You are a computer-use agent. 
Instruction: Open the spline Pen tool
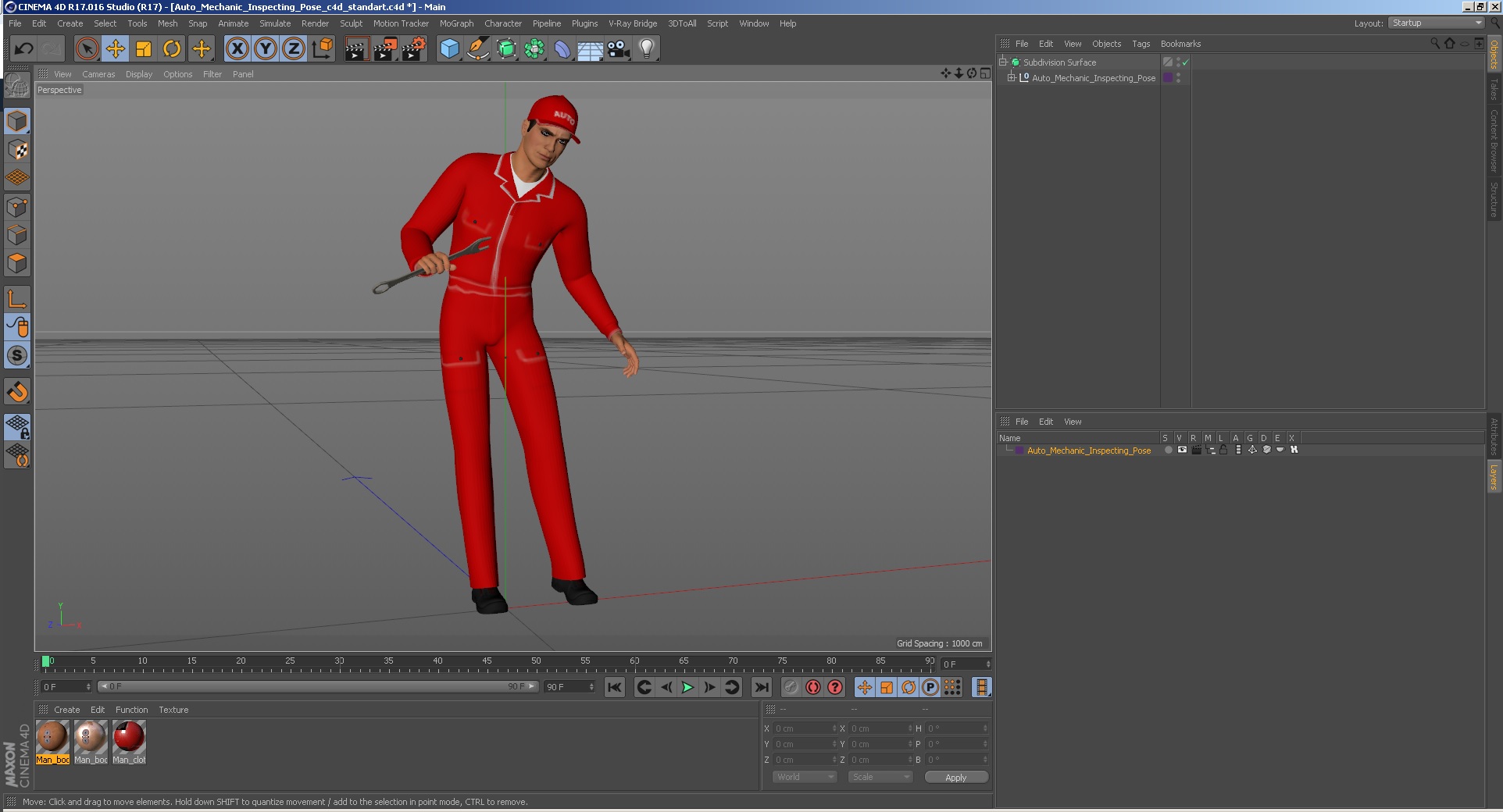click(x=477, y=49)
